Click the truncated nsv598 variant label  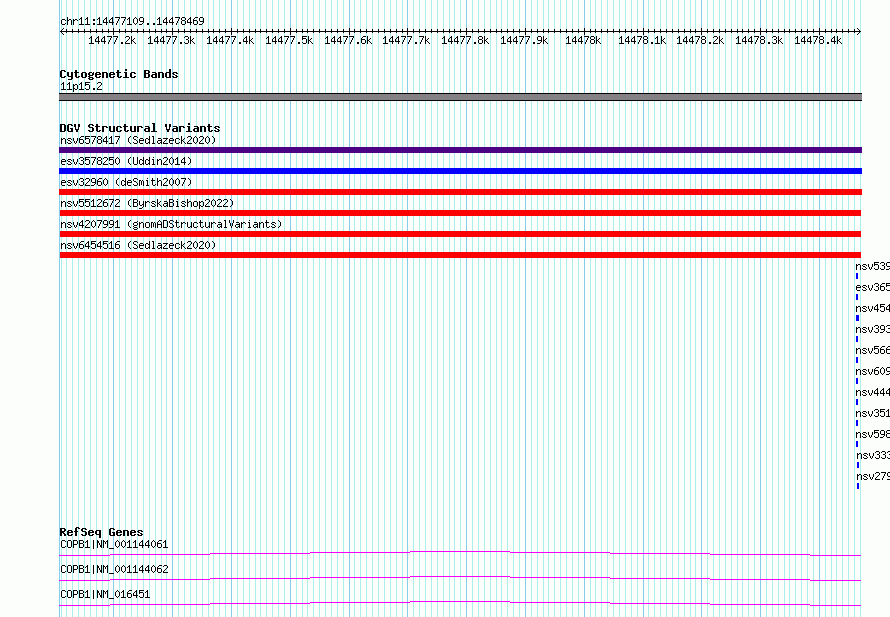click(872, 434)
